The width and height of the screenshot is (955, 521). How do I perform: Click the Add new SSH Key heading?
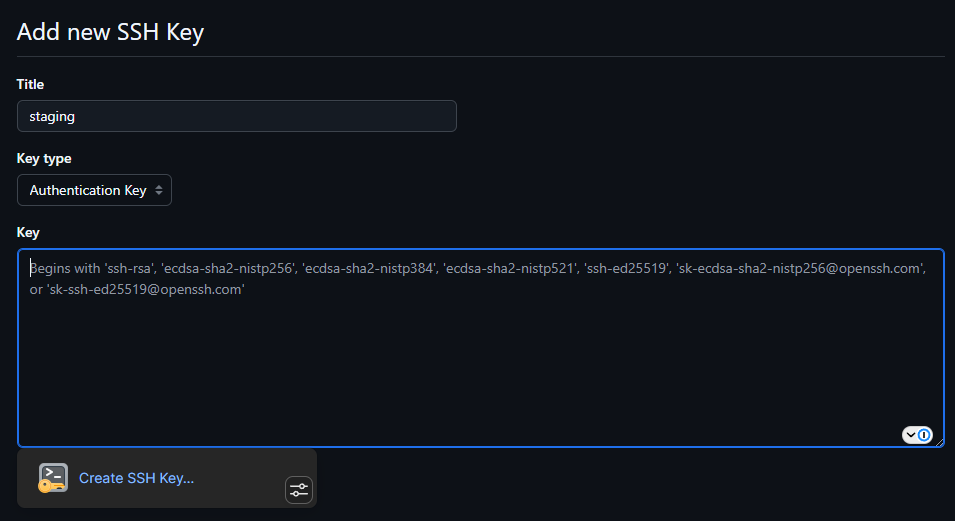point(110,32)
